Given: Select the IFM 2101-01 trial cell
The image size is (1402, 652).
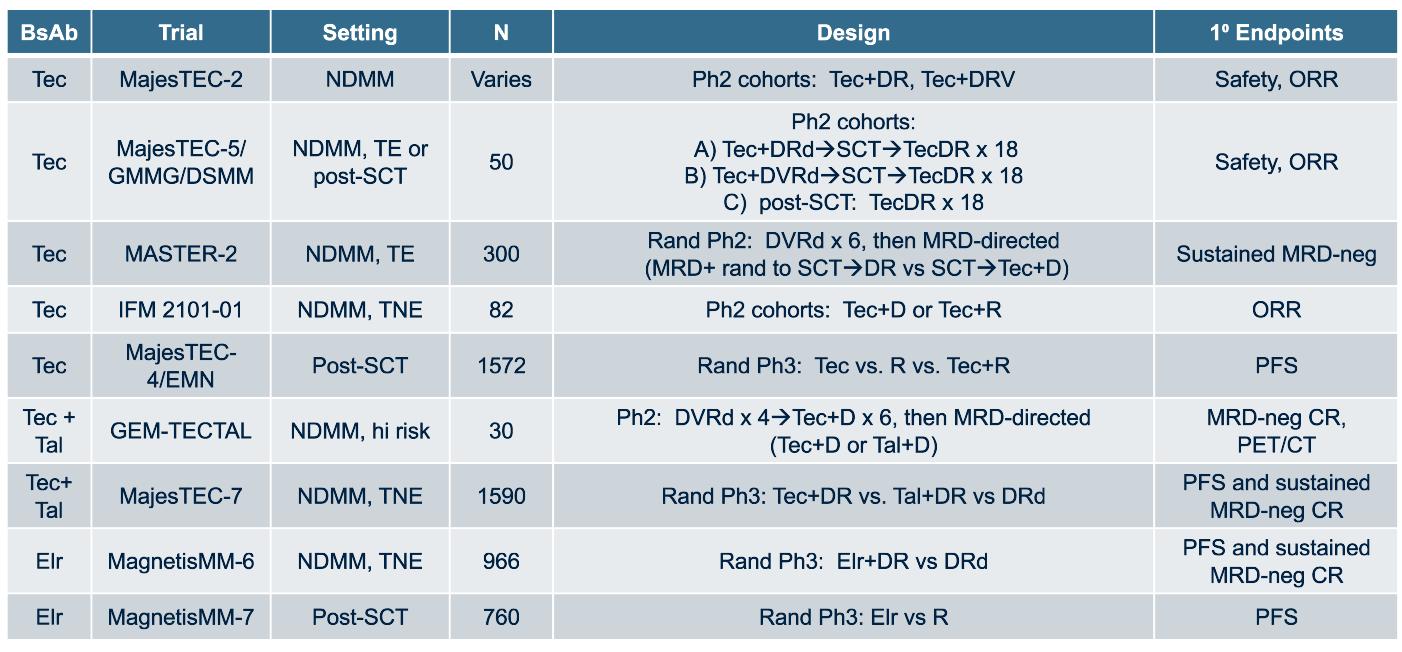Looking at the screenshot, I should pyautogui.click(x=180, y=310).
